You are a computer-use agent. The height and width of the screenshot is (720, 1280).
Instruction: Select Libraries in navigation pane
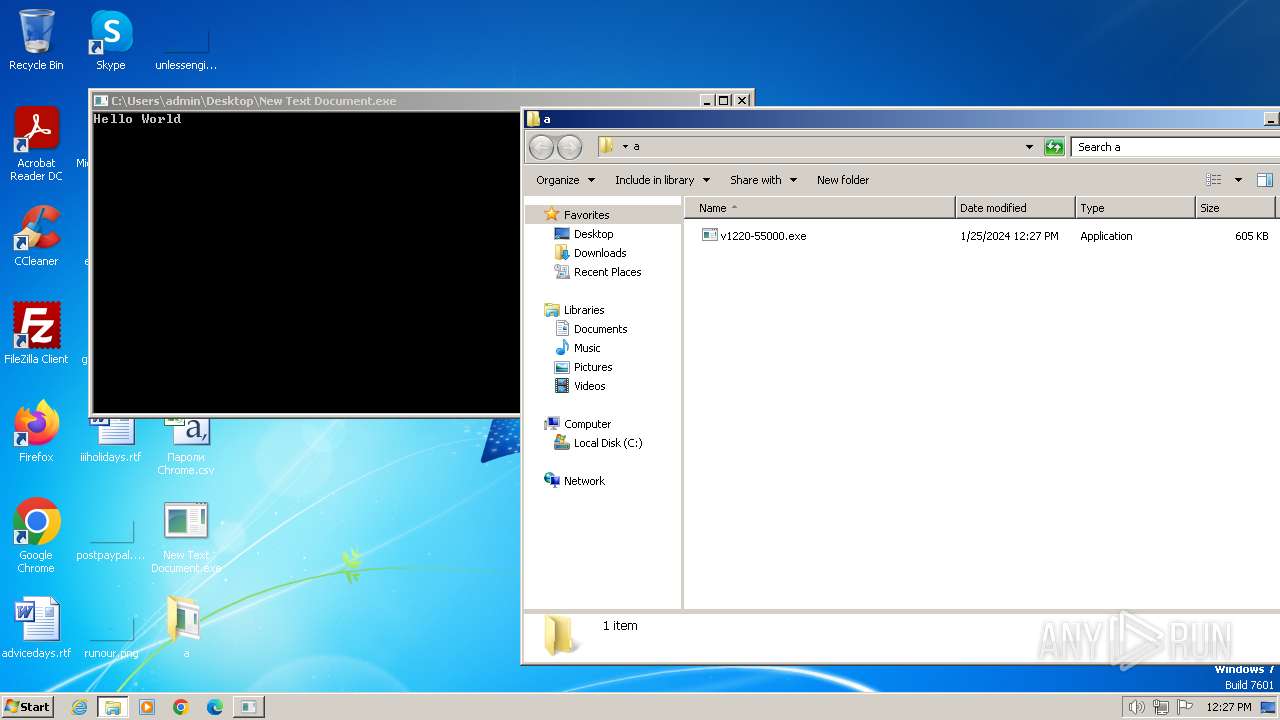583,310
